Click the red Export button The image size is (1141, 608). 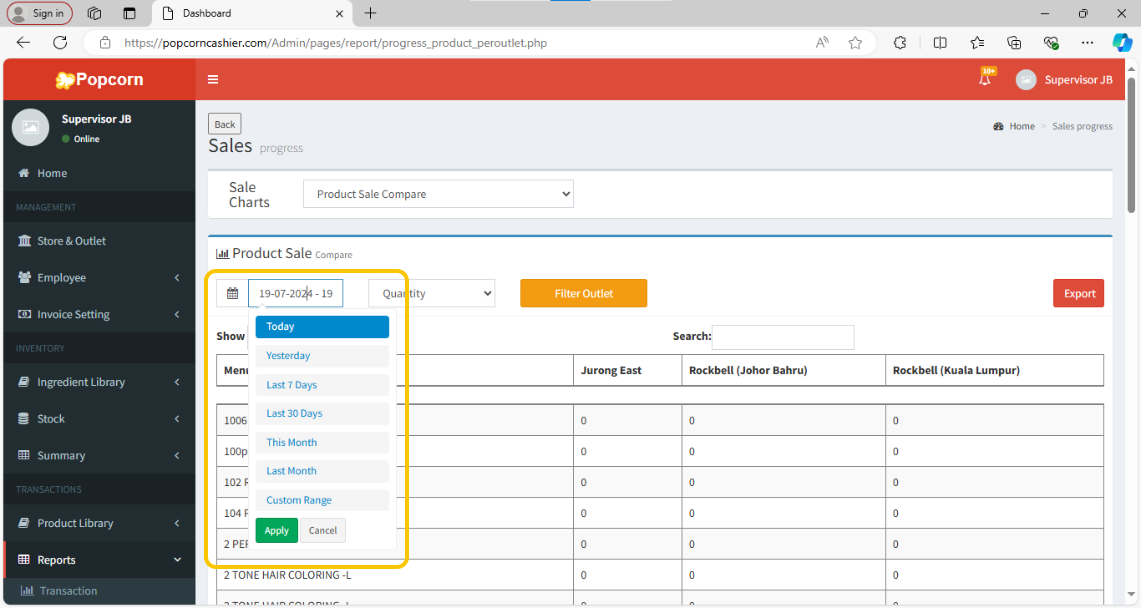pos(1078,293)
